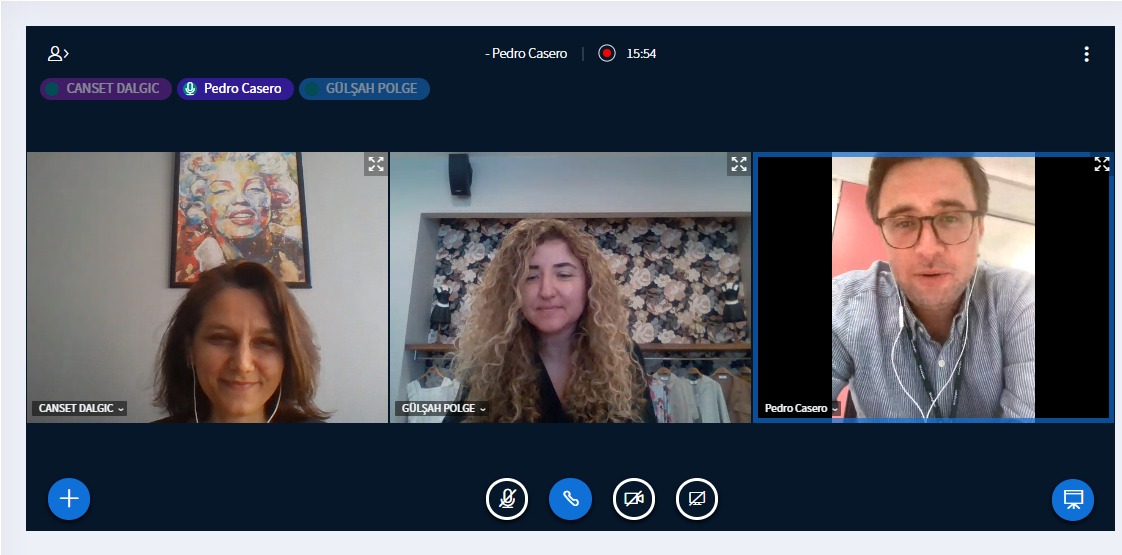Image resolution: width=1122 pixels, height=555 pixels.
Task: Toggle the camera off button
Action: [x=634, y=498]
